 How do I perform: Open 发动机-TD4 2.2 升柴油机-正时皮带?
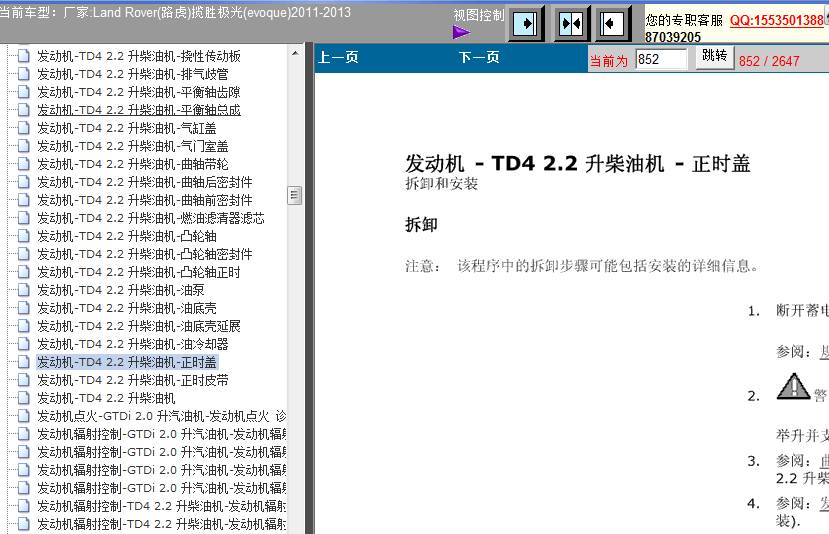click(133, 380)
